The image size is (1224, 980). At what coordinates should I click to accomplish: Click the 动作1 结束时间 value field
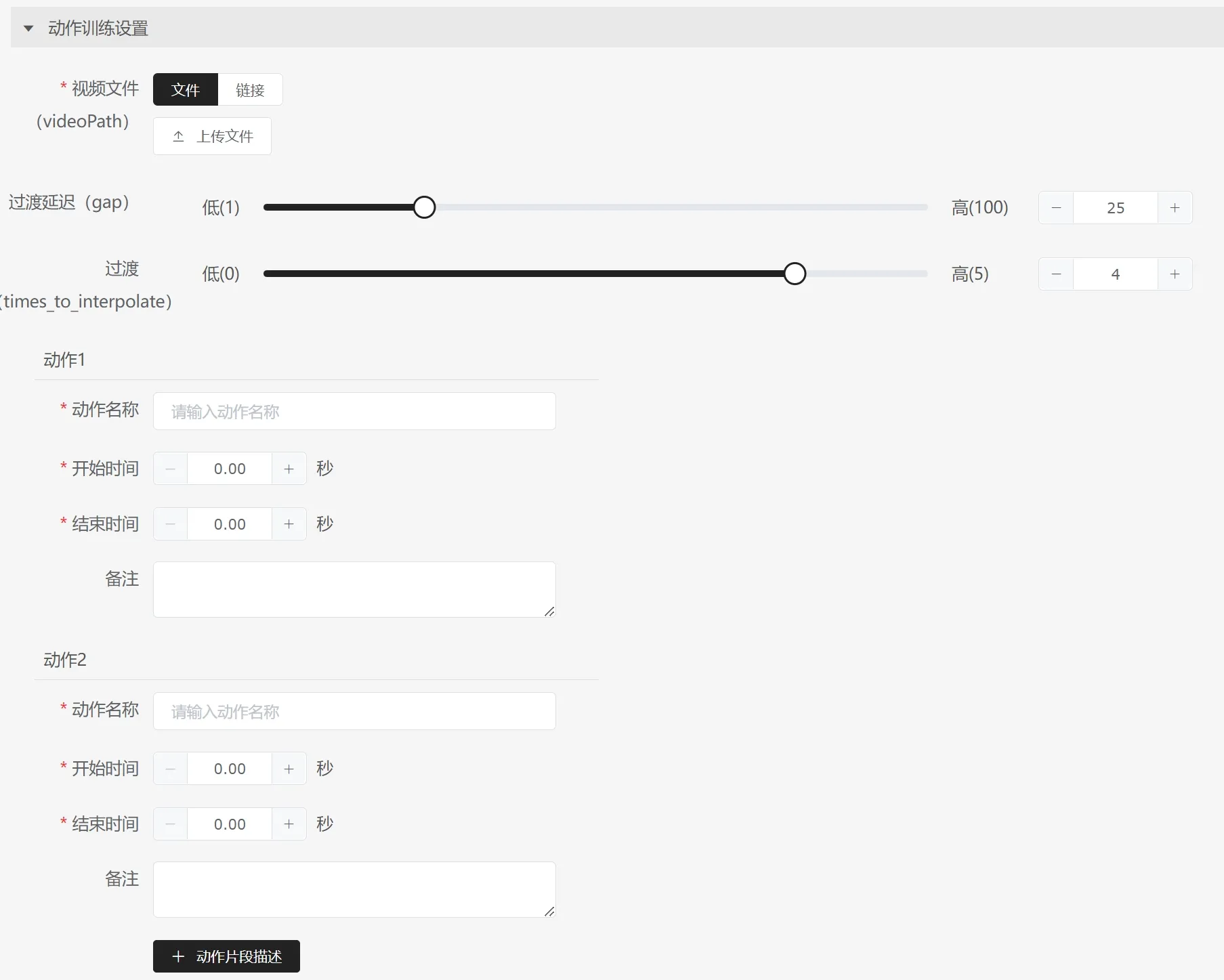point(230,524)
